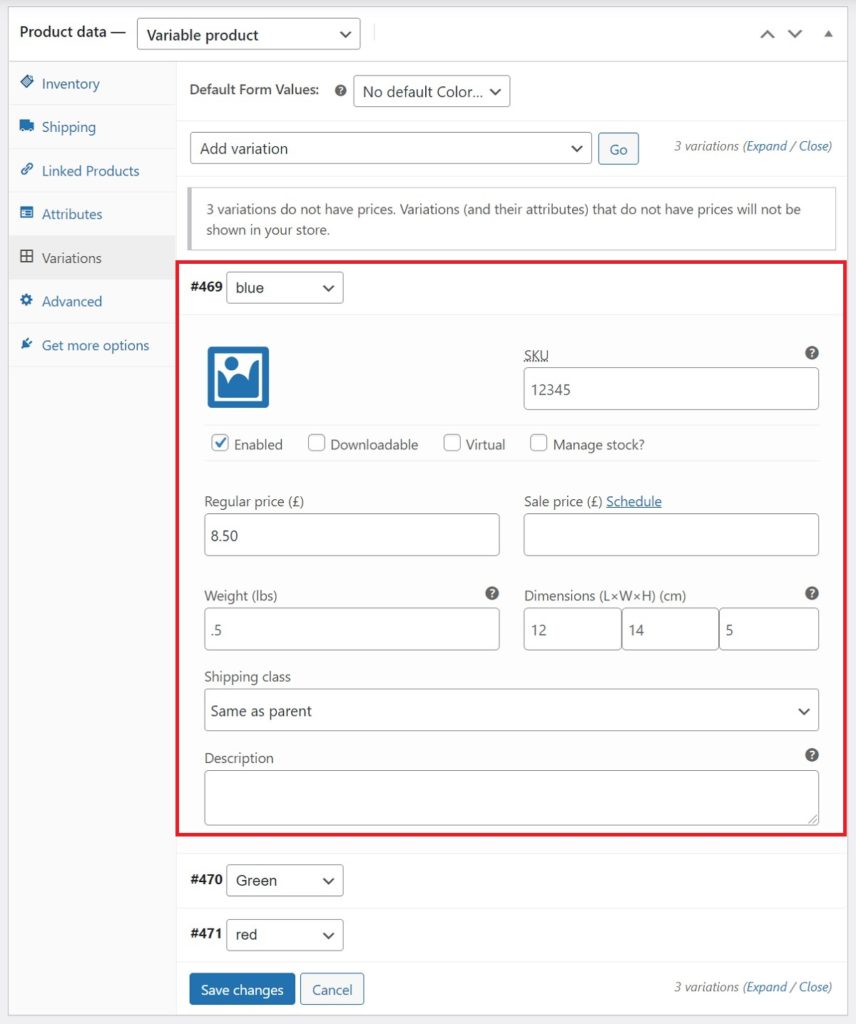Screen dimensions: 856x1024
Task: Click the Weight (lbs) input field
Action: coord(351,629)
